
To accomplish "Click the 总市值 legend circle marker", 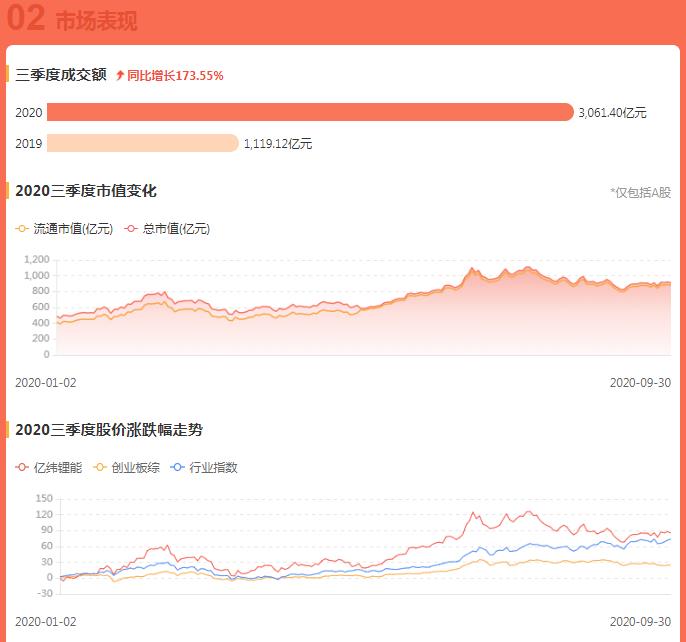I will 132,229.
